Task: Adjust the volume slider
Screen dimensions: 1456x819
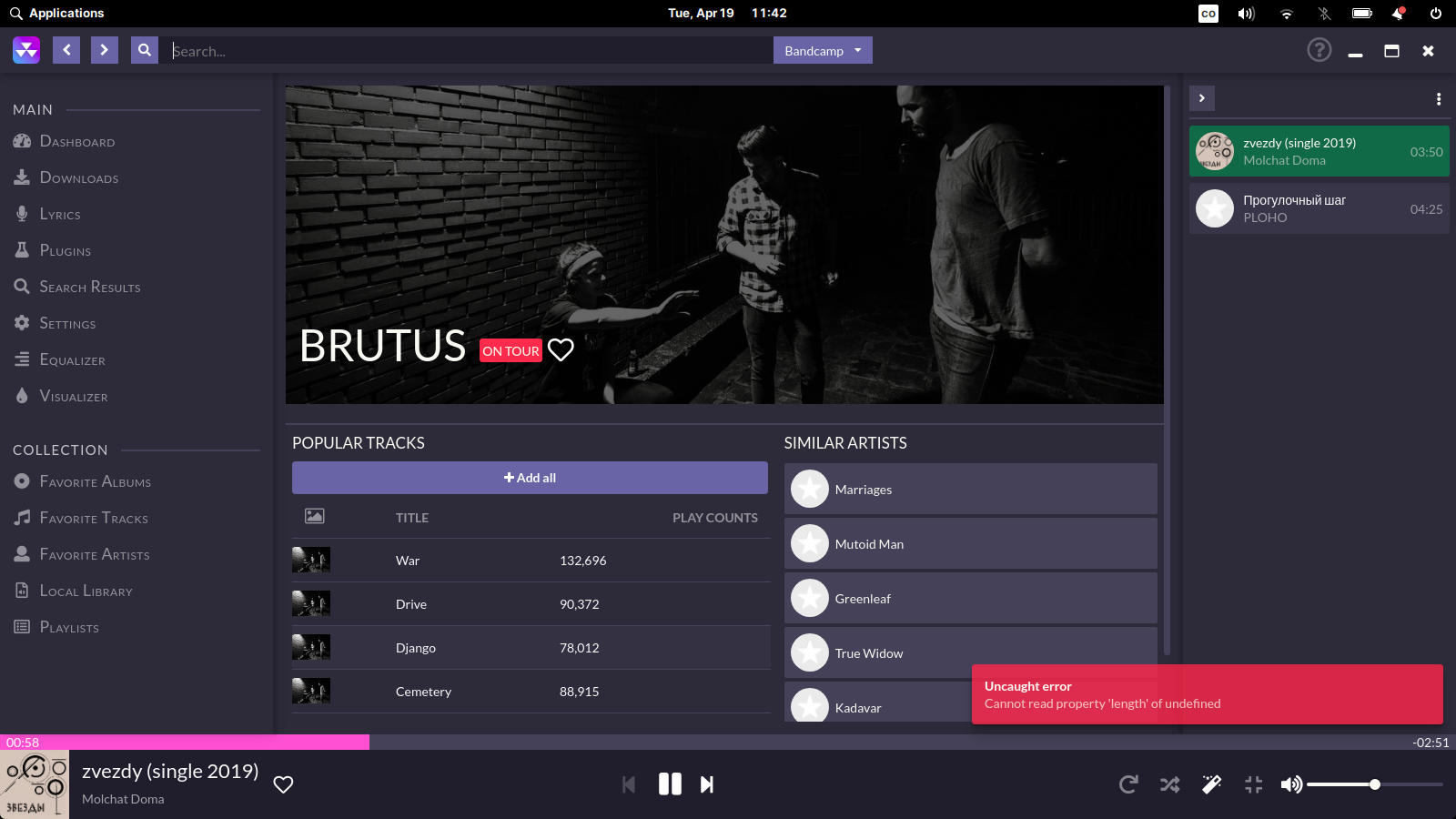Action: point(1375,784)
